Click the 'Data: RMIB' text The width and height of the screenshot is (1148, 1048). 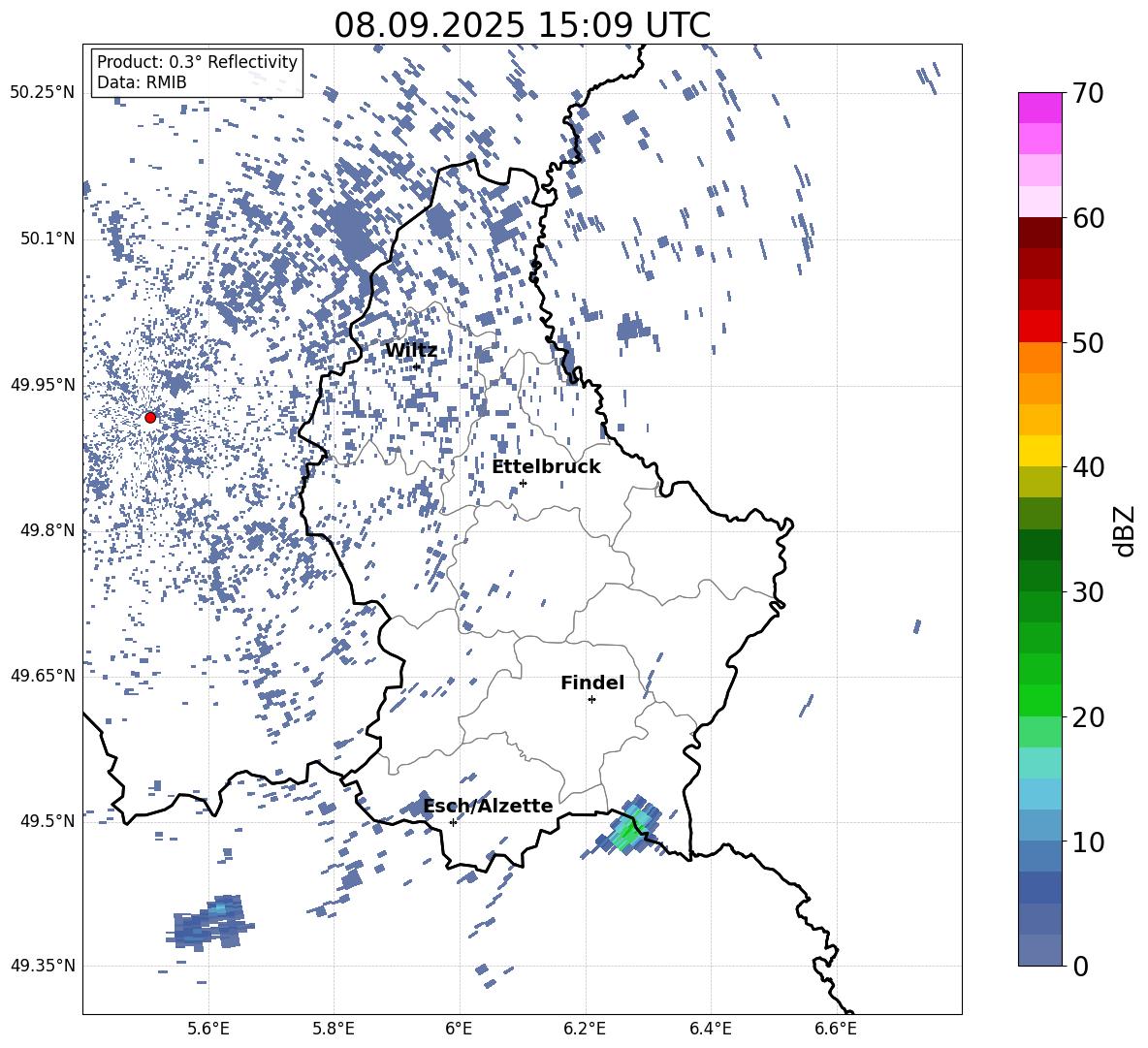142,82
